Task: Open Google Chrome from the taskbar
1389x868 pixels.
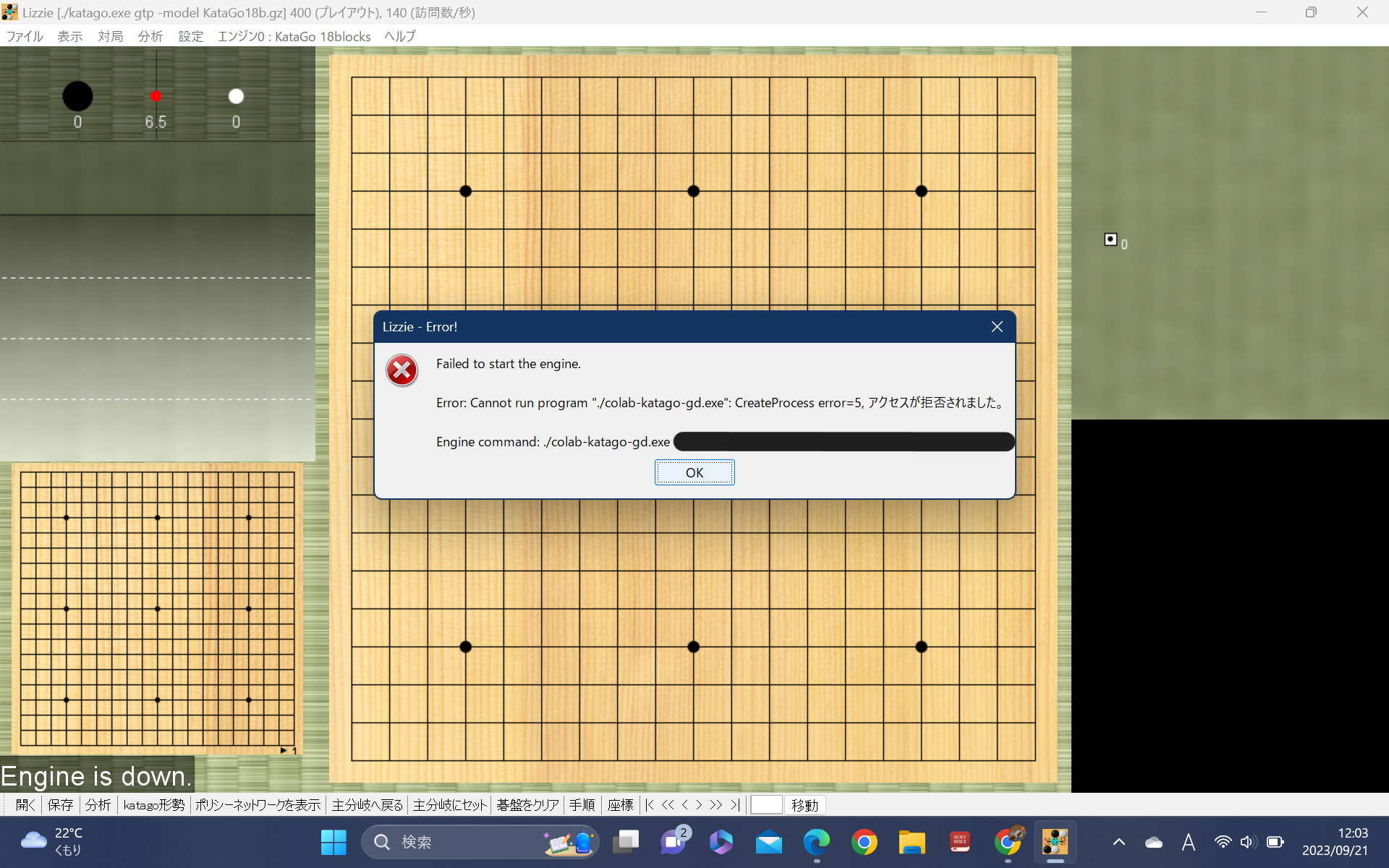Action: (x=865, y=842)
